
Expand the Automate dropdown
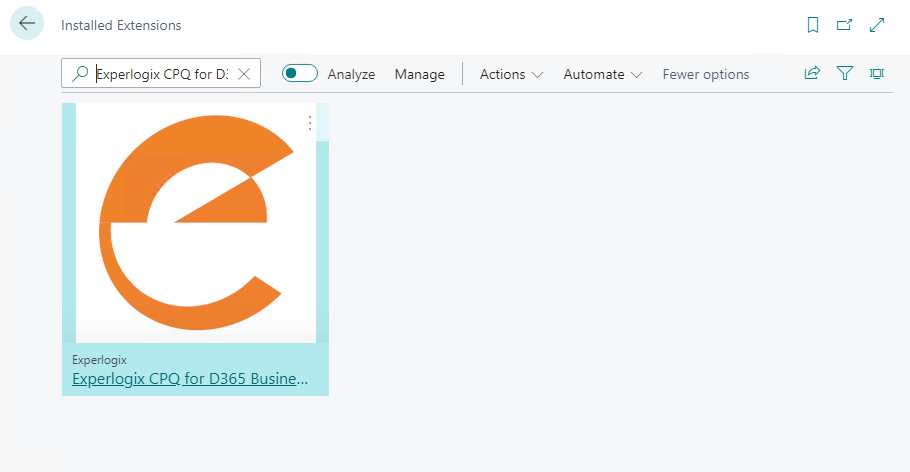[602, 74]
